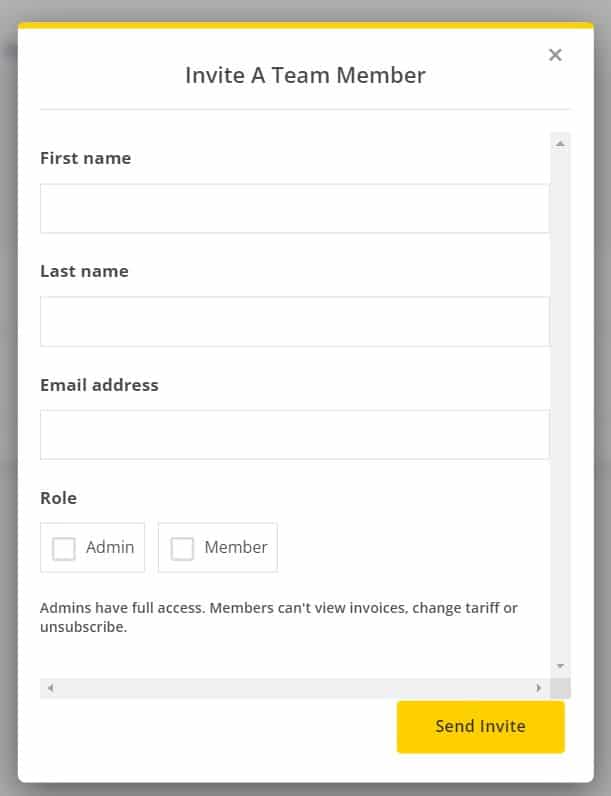Image resolution: width=611 pixels, height=796 pixels.
Task: Send the invite with the yellow button
Action: (x=481, y=726)
